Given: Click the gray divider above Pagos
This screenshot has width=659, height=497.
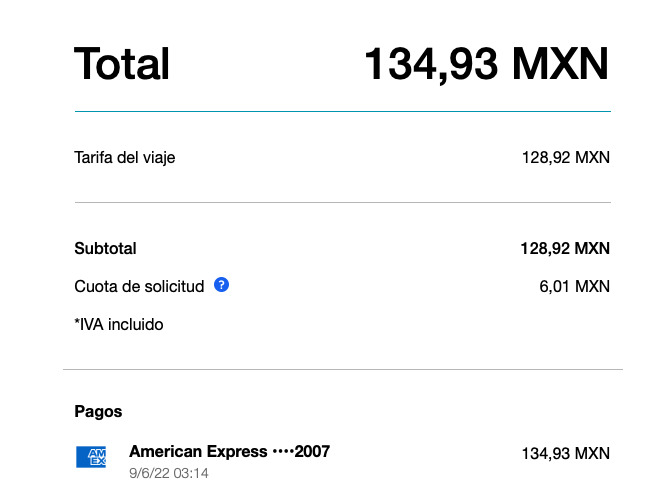Looking at the screenshot, I should 343,370.
